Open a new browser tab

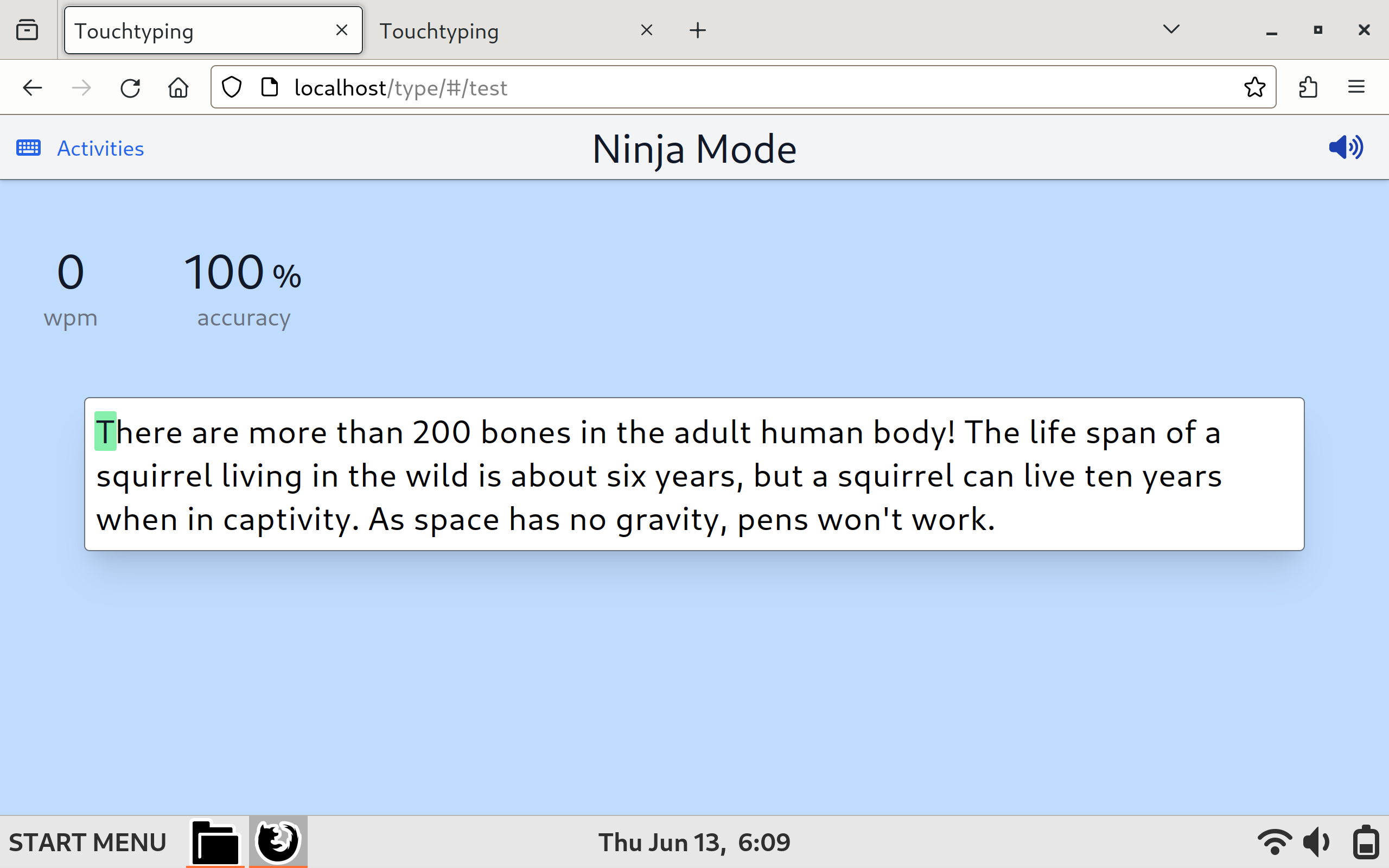tap(697, 30)
